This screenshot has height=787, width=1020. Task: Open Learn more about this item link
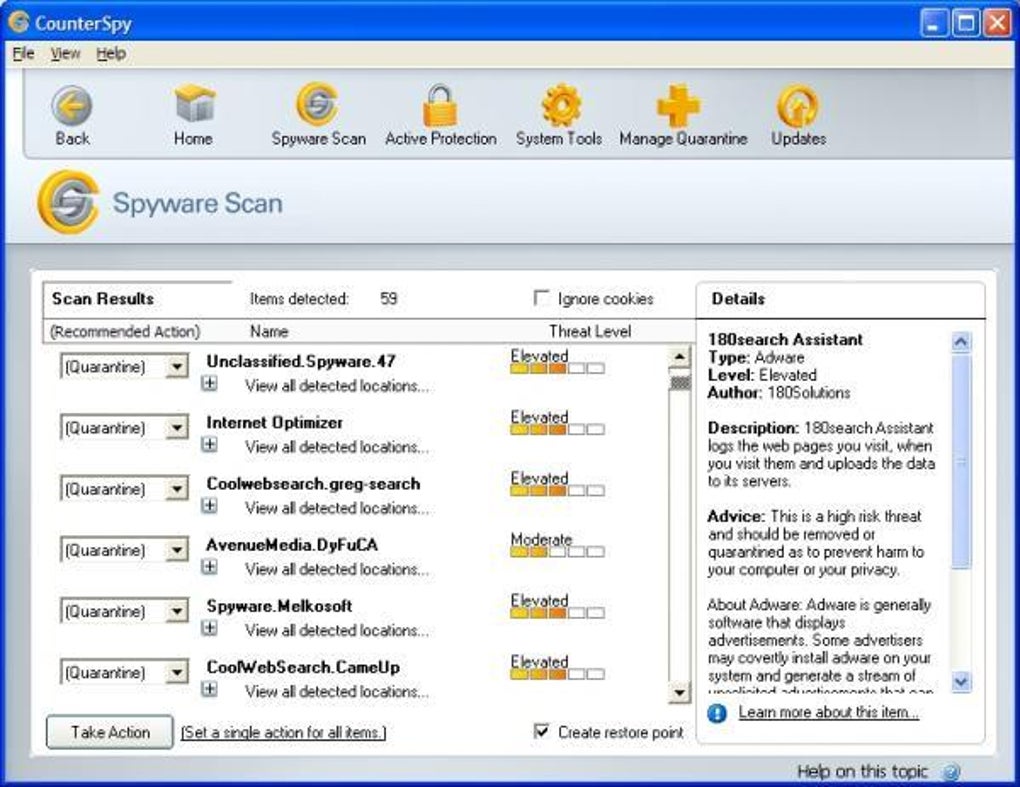[829, 712]
